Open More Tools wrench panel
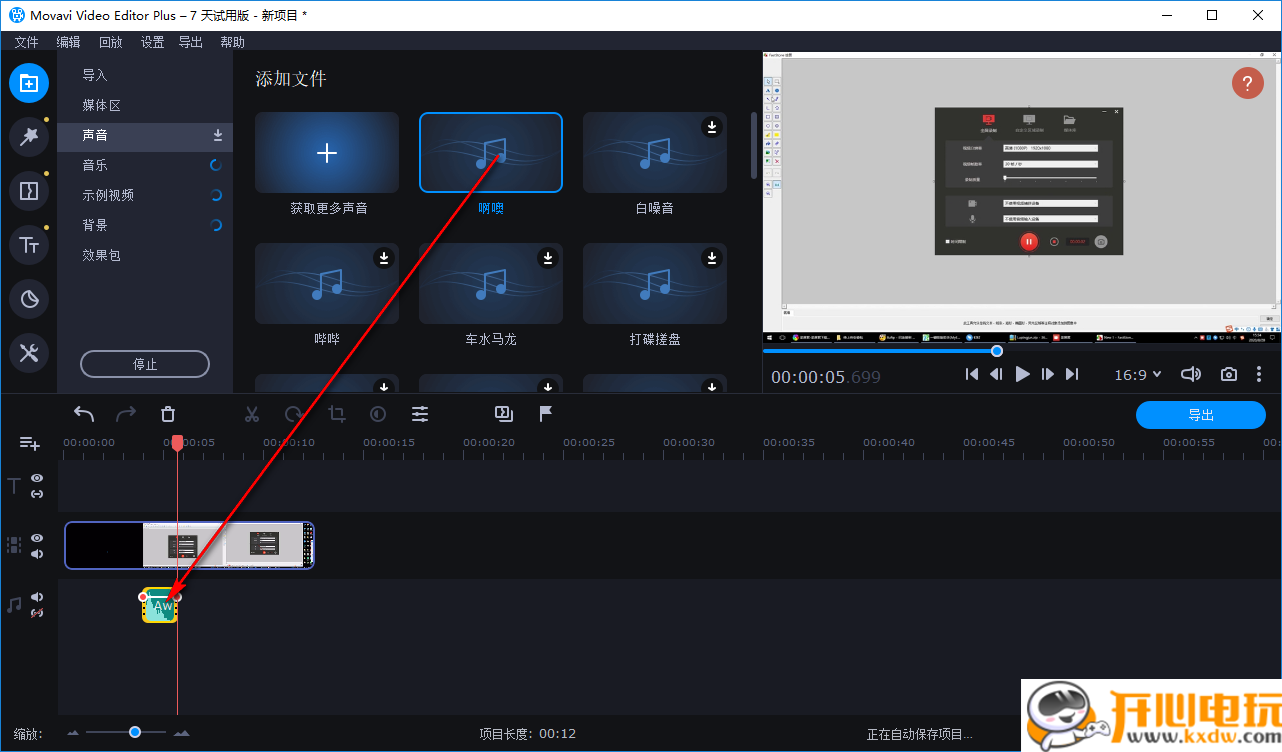Viewport: 1282px width, 752px height. [x=29, y=352]
